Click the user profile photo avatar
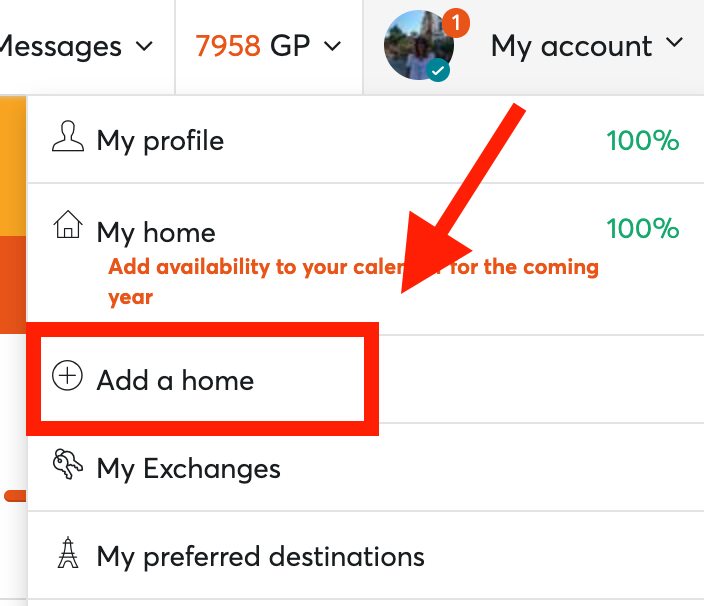 pyautogui.click(x=418, y=45)
